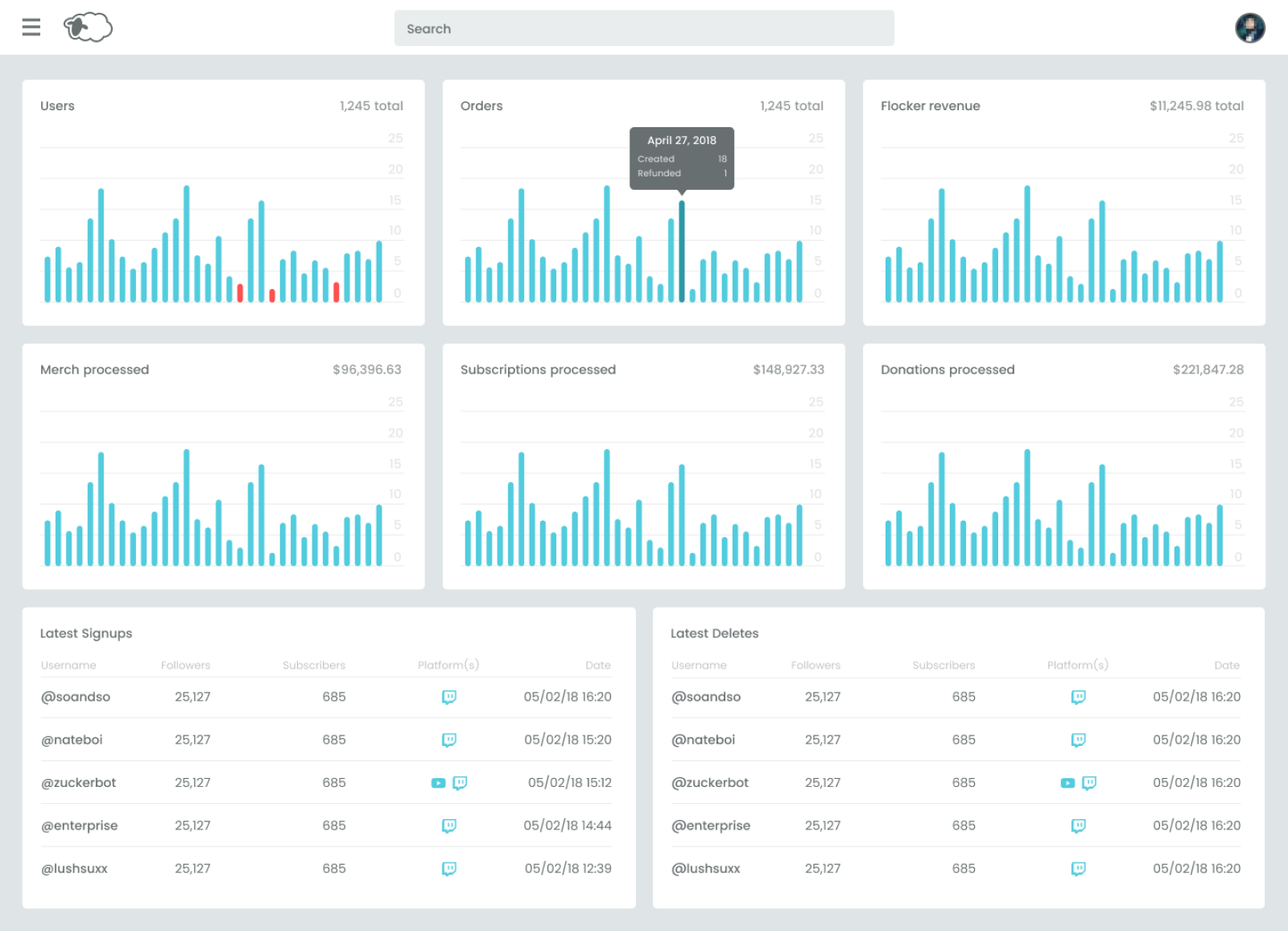
Task: Click YouTube icon for @zuckerbot in Latest Deletes
Action: point(1067,783)
